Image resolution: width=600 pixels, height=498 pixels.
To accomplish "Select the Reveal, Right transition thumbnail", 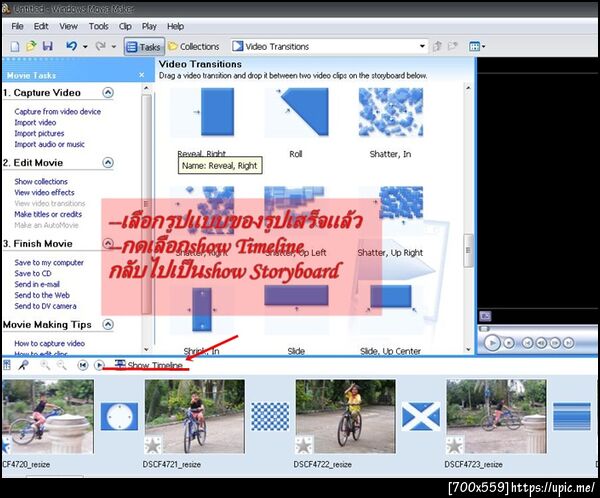I will tap(202, 112).
